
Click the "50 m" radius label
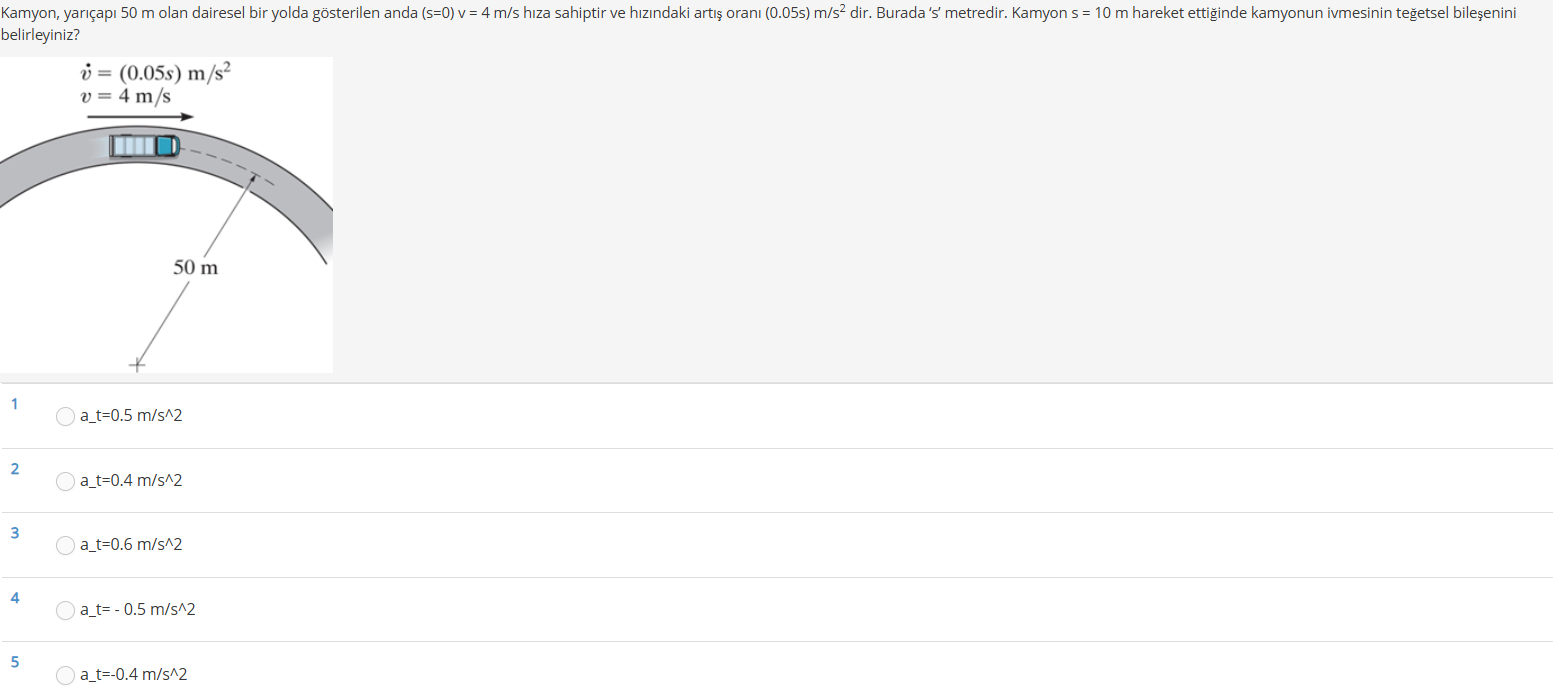[195, 268]
